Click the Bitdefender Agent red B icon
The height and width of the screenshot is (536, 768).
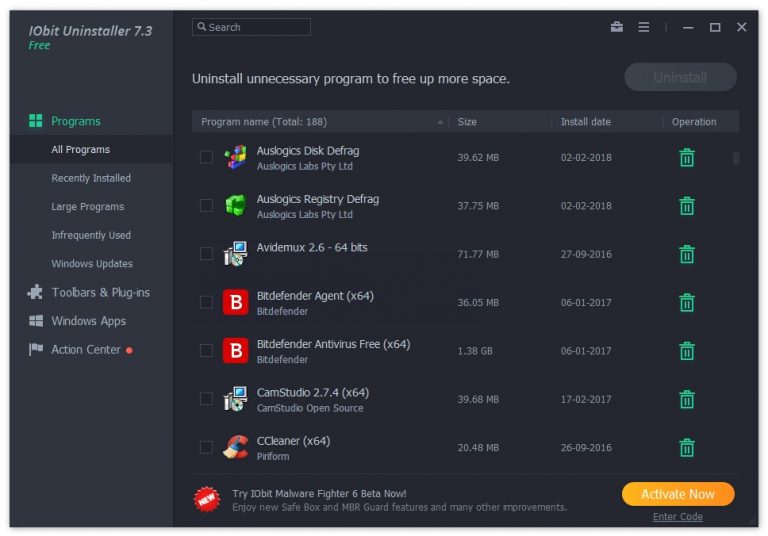click(x=236, y=302)
